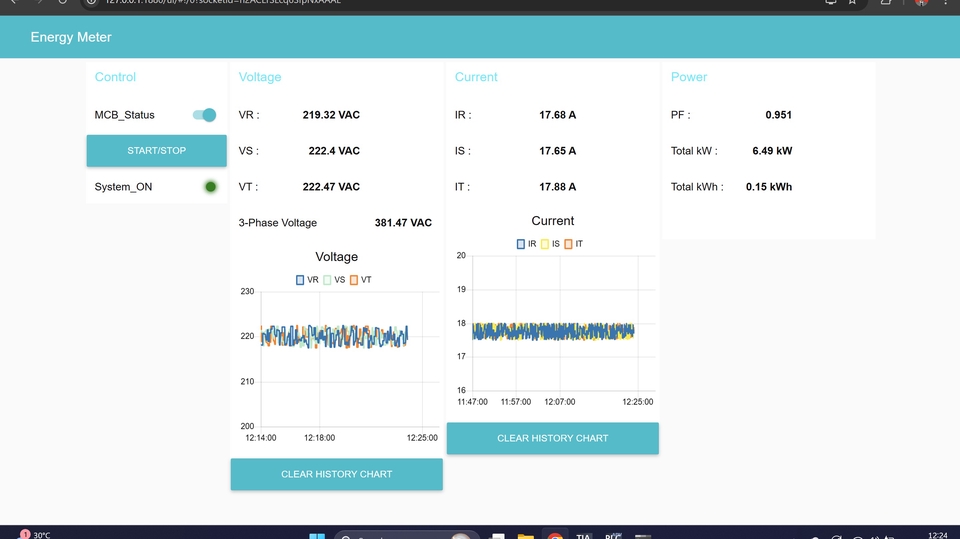
Task: Click the 11:57:00 tick on Current chart axis
Action: click(x=516, y=402)
